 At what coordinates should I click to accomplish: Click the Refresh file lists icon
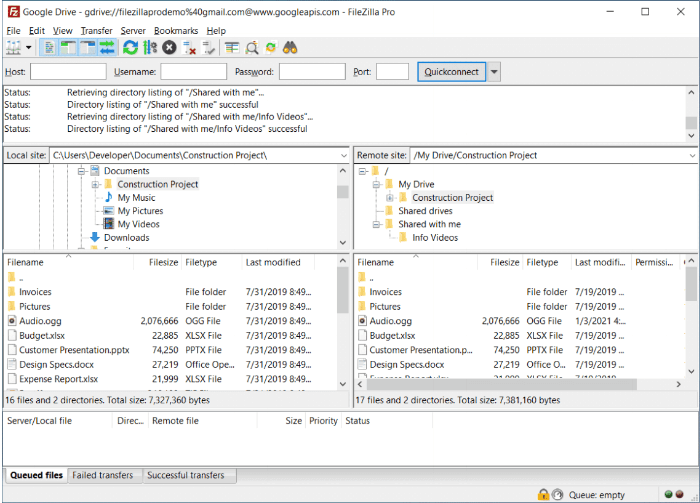[130, 47]
